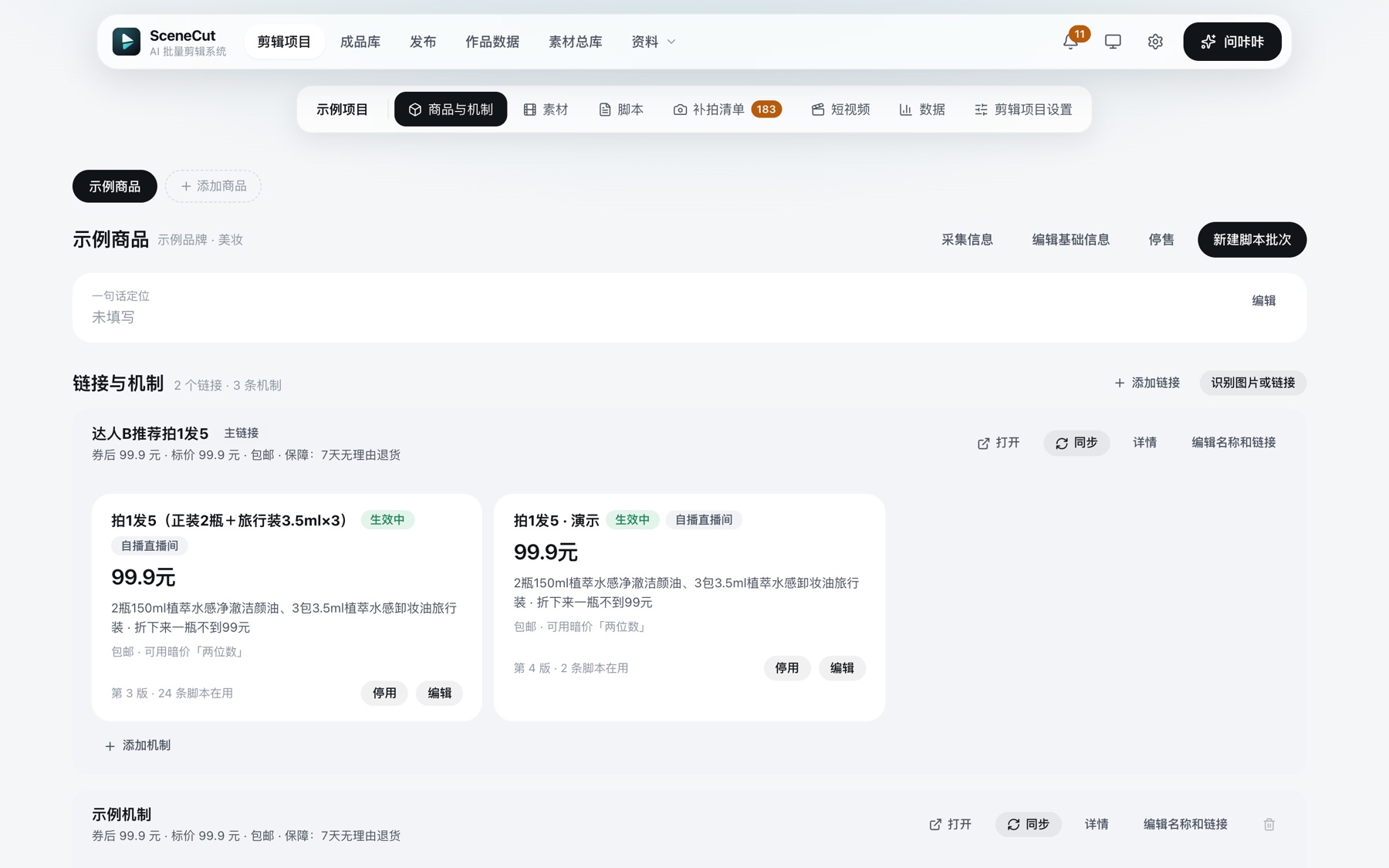Sync the 示例机制 link

1028,824
